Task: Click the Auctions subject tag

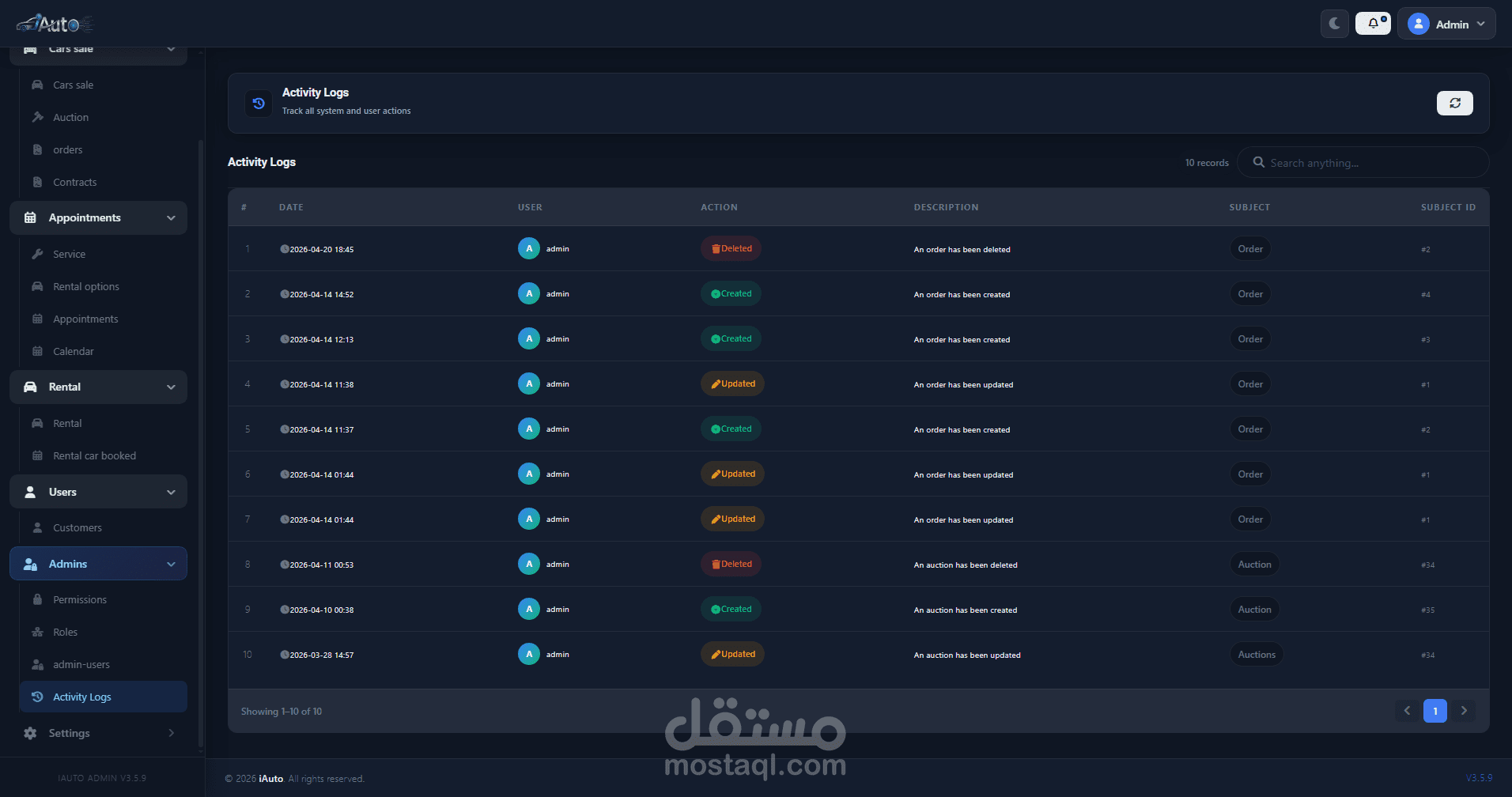Action: (x=1257, y=654)
